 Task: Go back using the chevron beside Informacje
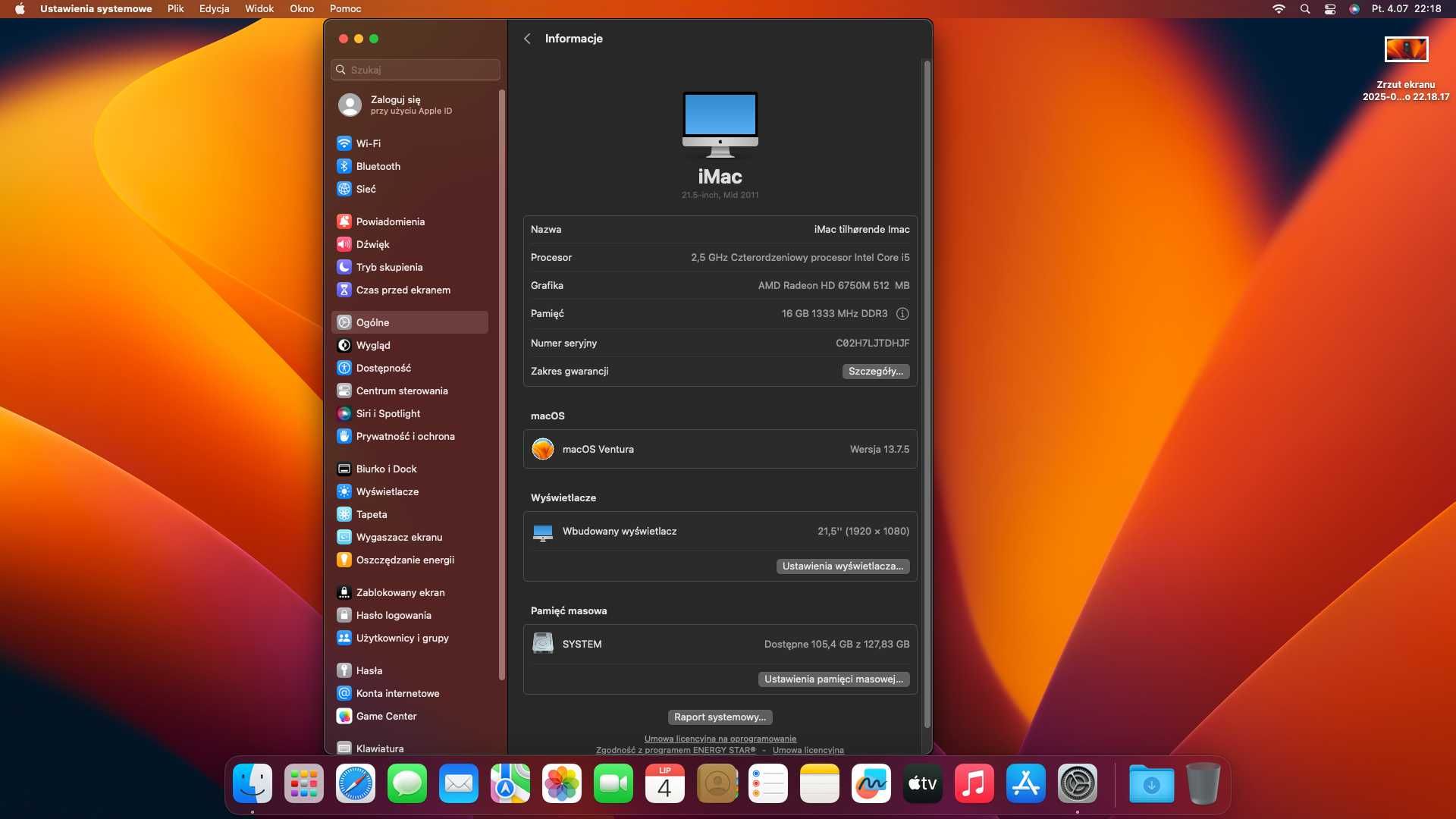coord(527,39)
